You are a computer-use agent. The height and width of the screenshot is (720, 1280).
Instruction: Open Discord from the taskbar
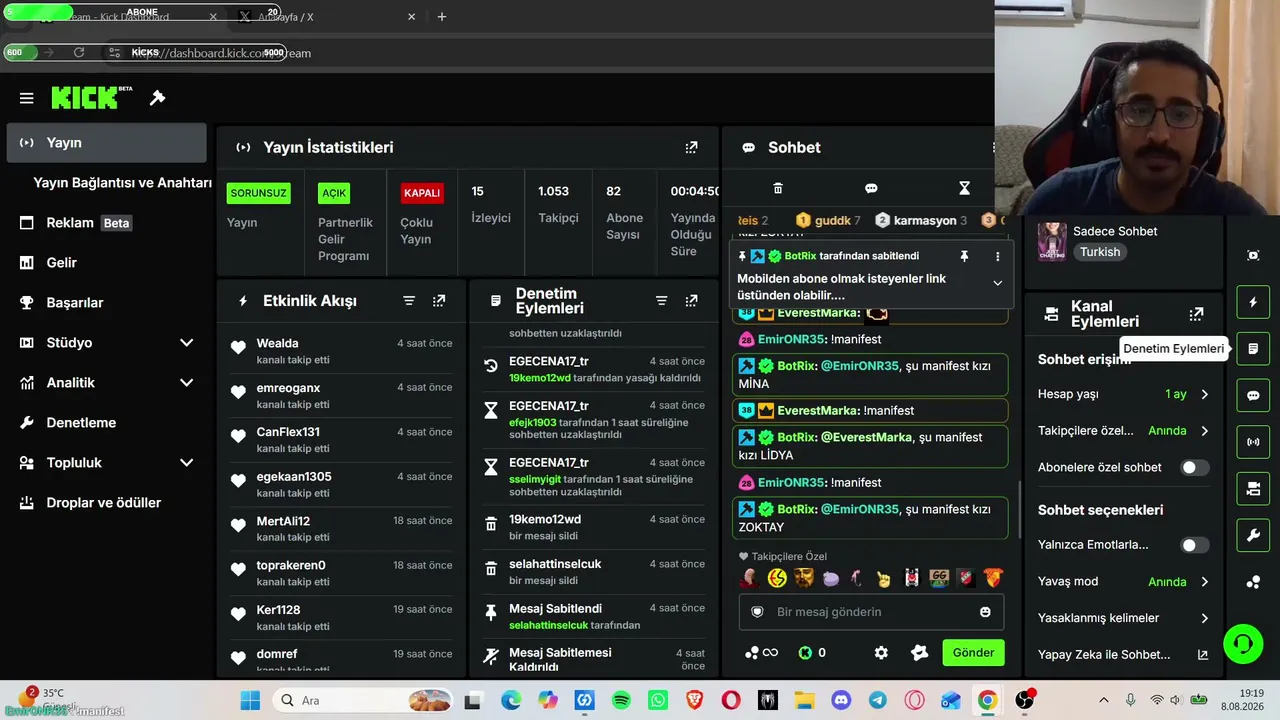pyautogui.click(x=841, y=701)
